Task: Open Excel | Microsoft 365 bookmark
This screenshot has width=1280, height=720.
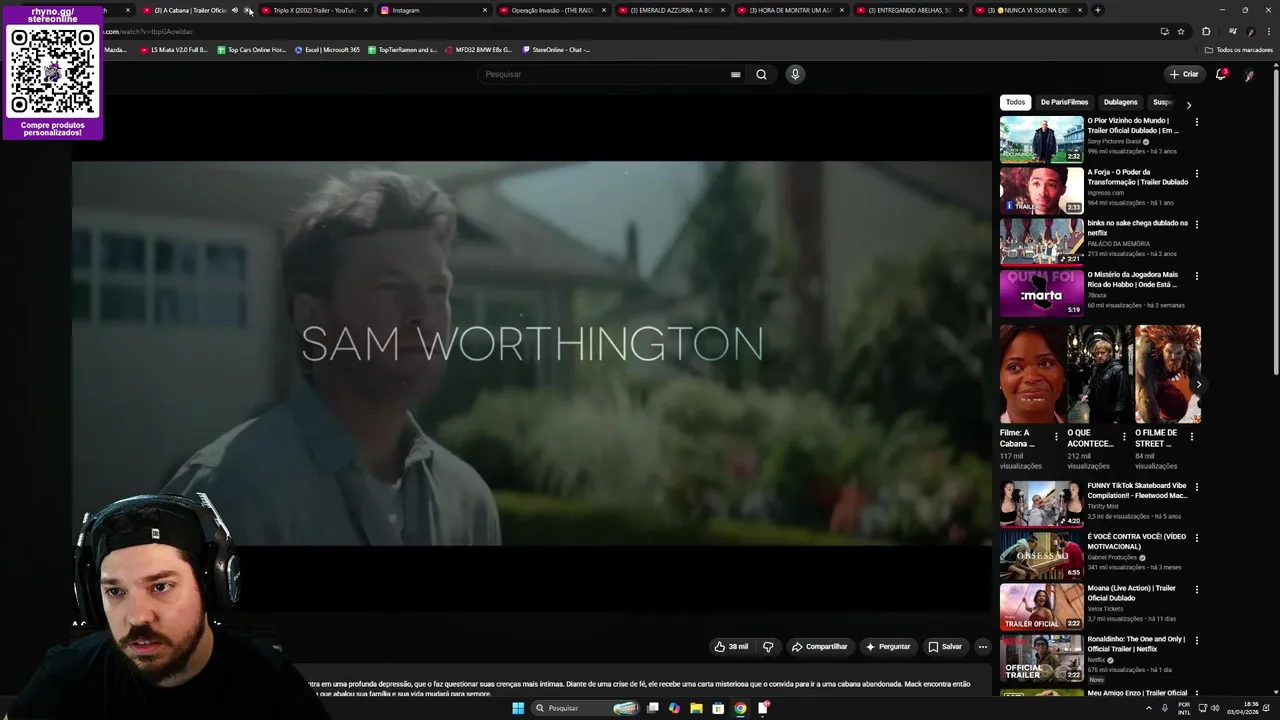Action: tap(327, 49)
